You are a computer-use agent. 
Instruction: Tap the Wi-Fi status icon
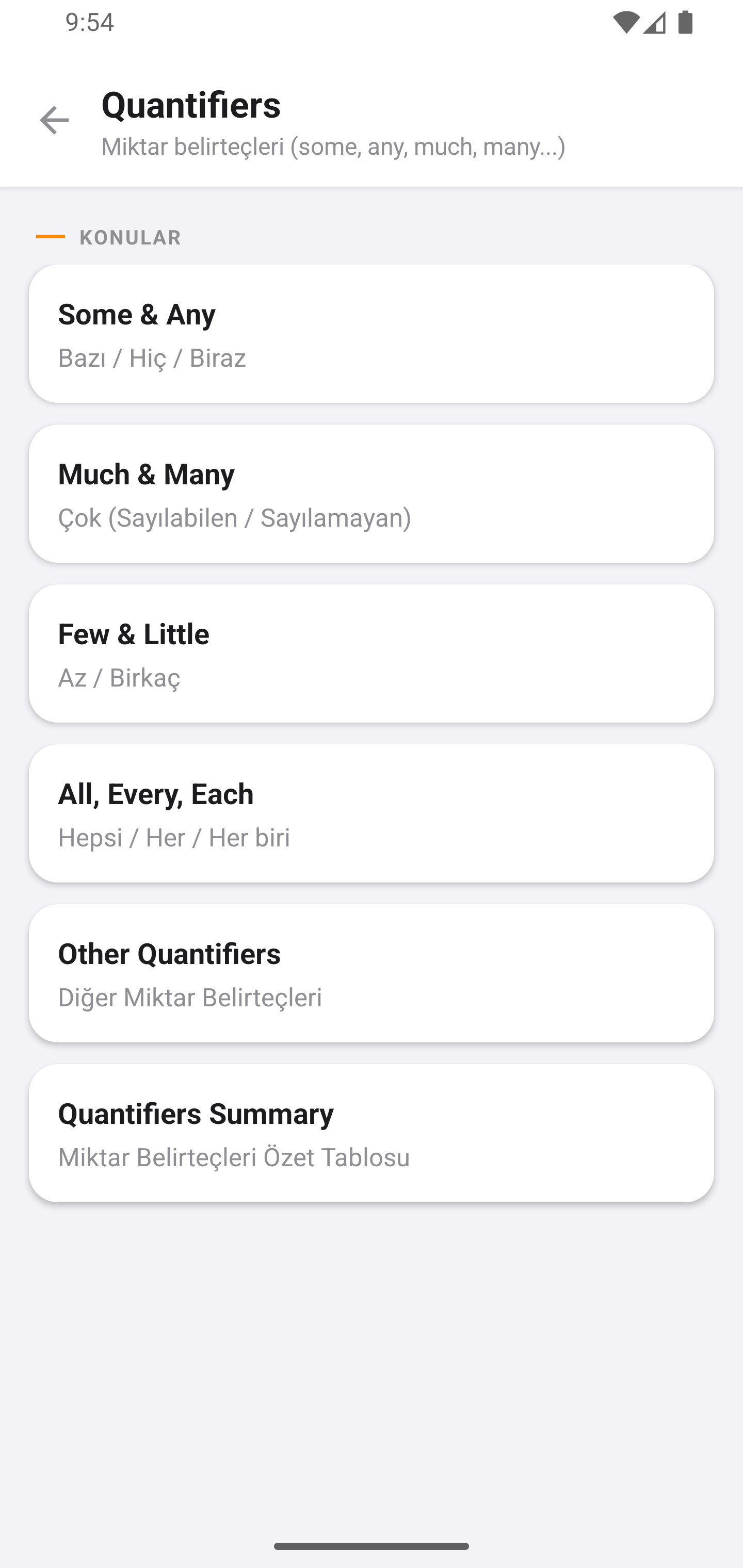click(x=625, y=23)
